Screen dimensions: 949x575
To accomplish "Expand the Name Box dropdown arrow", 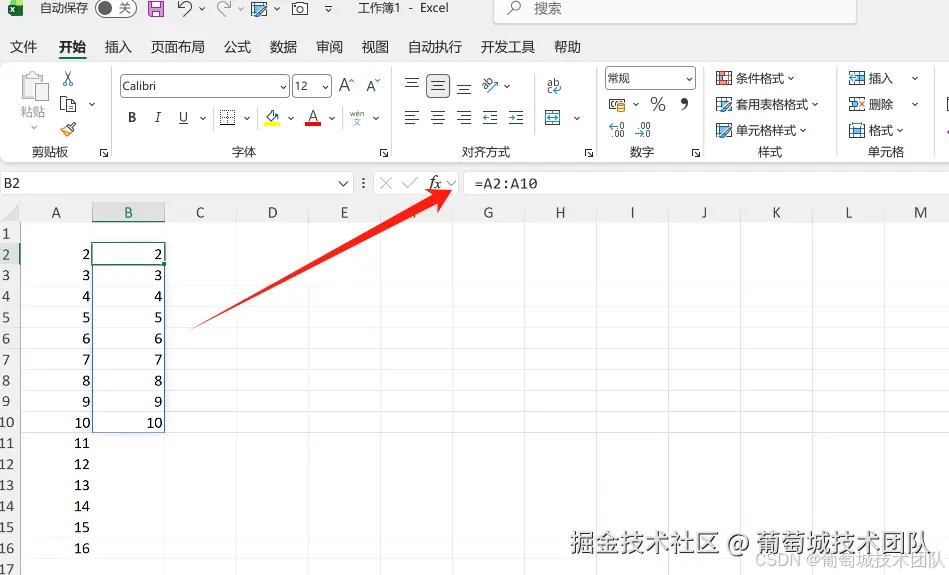I will coord(343,183).
